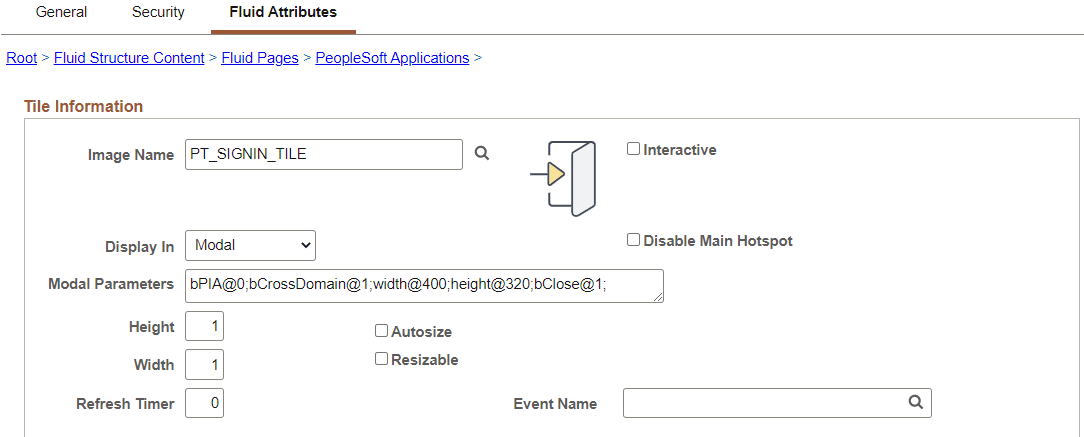Image resolution: width=1084 pixels, height=437 pixels.
Task: Navigate to the PeopleSoft Applications breadcrumb
Action: (x=393, y=58)
